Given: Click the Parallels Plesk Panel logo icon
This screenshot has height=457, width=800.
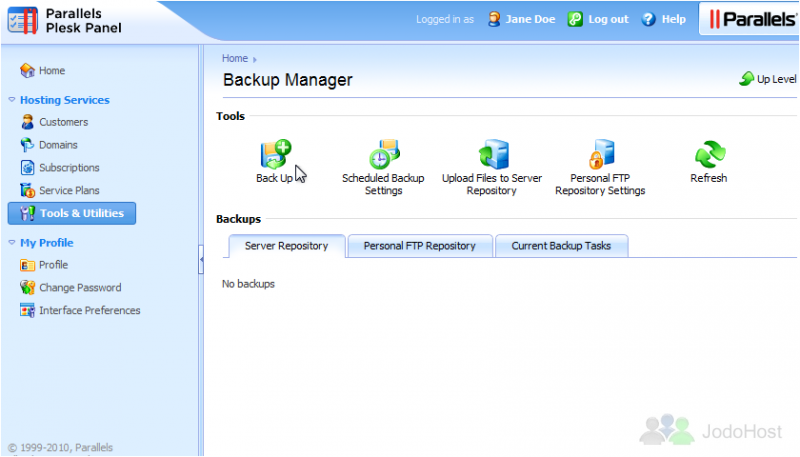Looking at the screenshot, I should (22, 20).
